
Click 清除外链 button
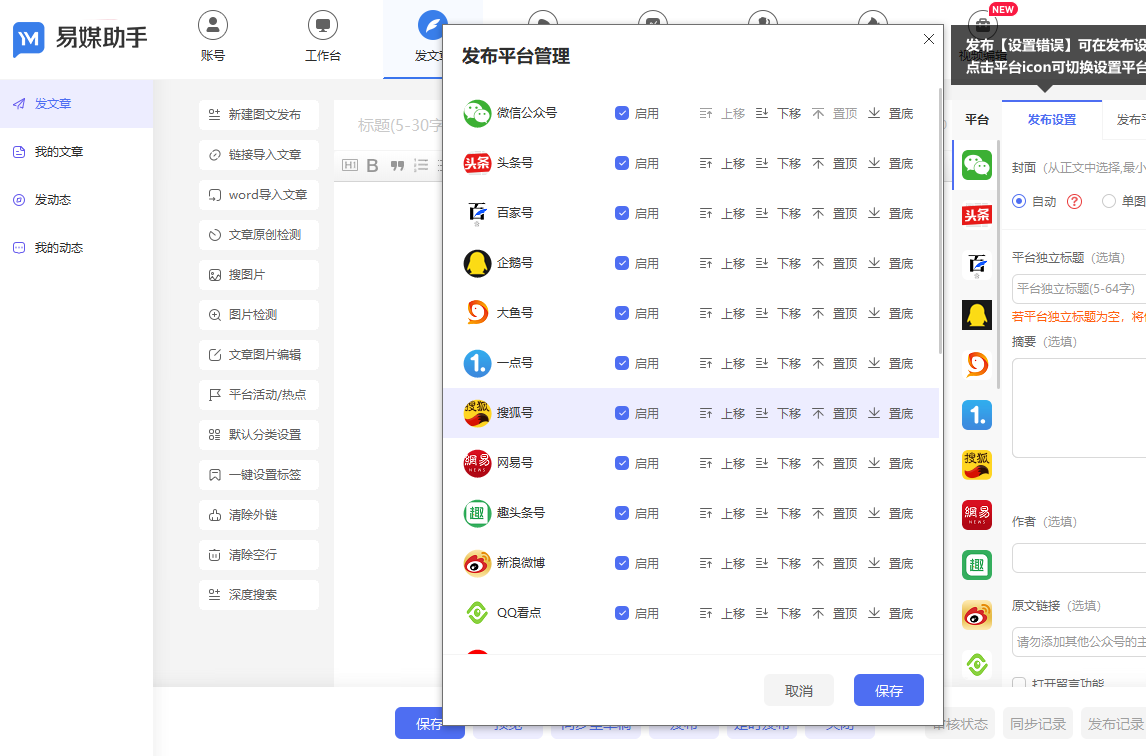coord(259,515)
